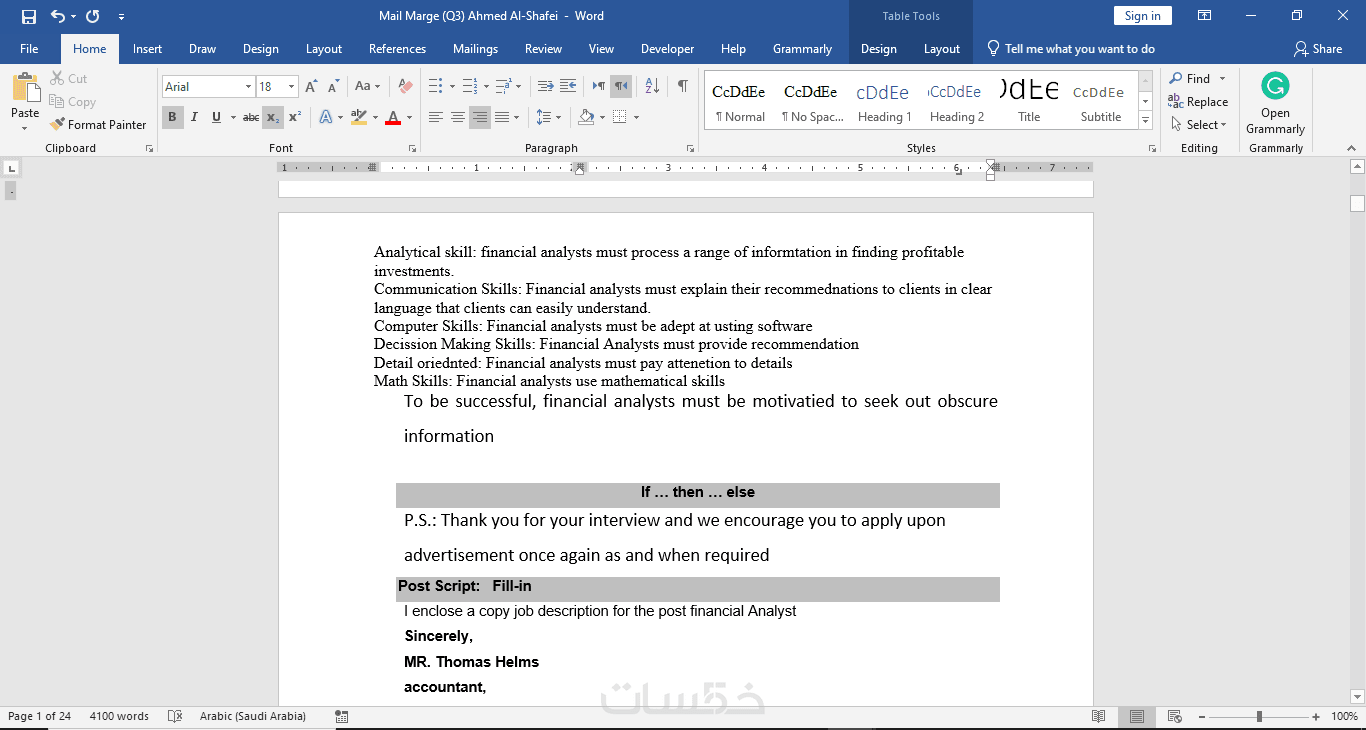Viewport: 1366px width, 730px height.
Task: Switch to Read Mode view
Action: [1099, 716]
